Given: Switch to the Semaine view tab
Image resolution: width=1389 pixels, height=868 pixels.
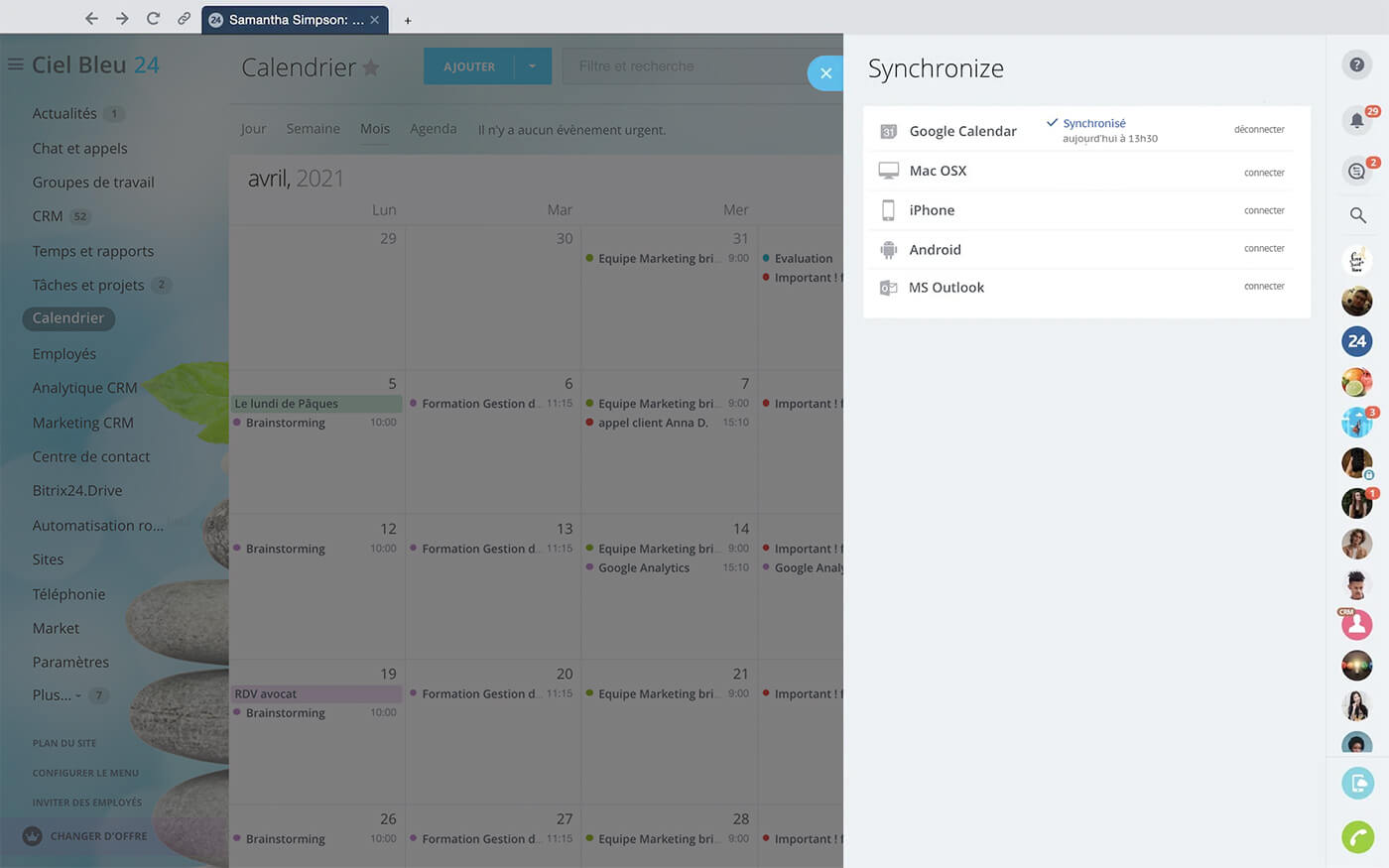Looking at the screenshot, I should [x=313, y=129].
